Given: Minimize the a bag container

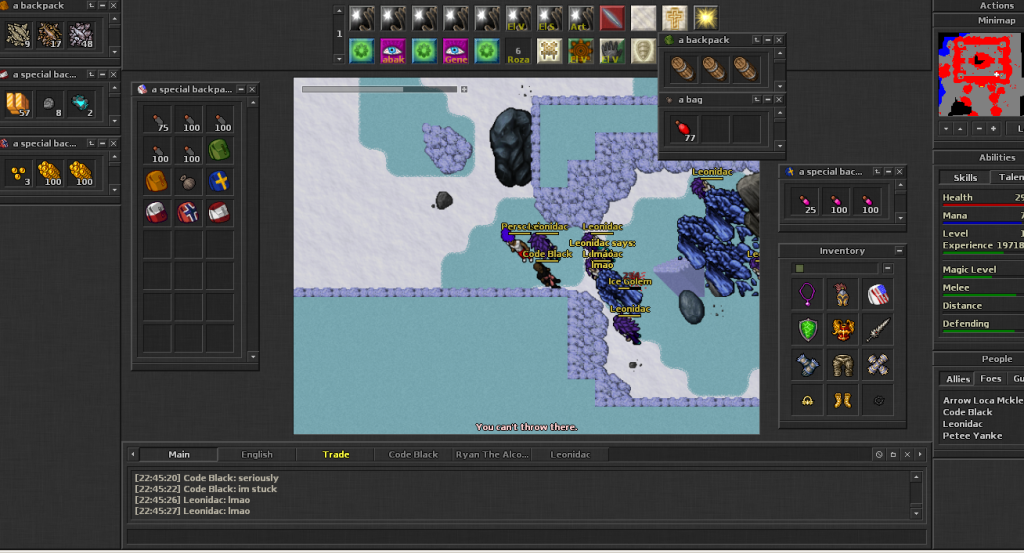Looking at the screenshot, I should tap(768, 100).
